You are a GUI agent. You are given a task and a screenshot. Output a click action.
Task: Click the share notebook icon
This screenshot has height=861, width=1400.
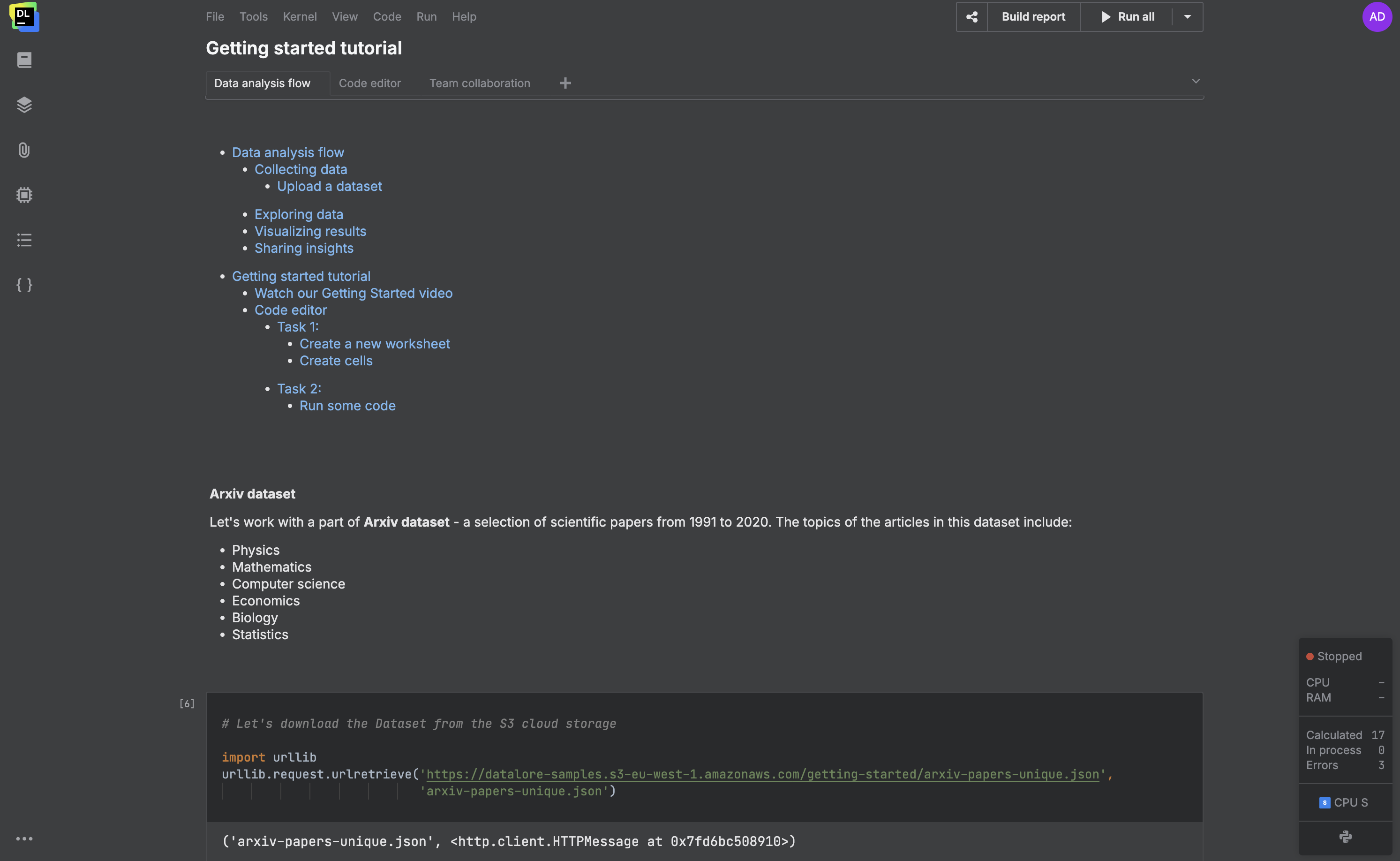pos(972,16)
